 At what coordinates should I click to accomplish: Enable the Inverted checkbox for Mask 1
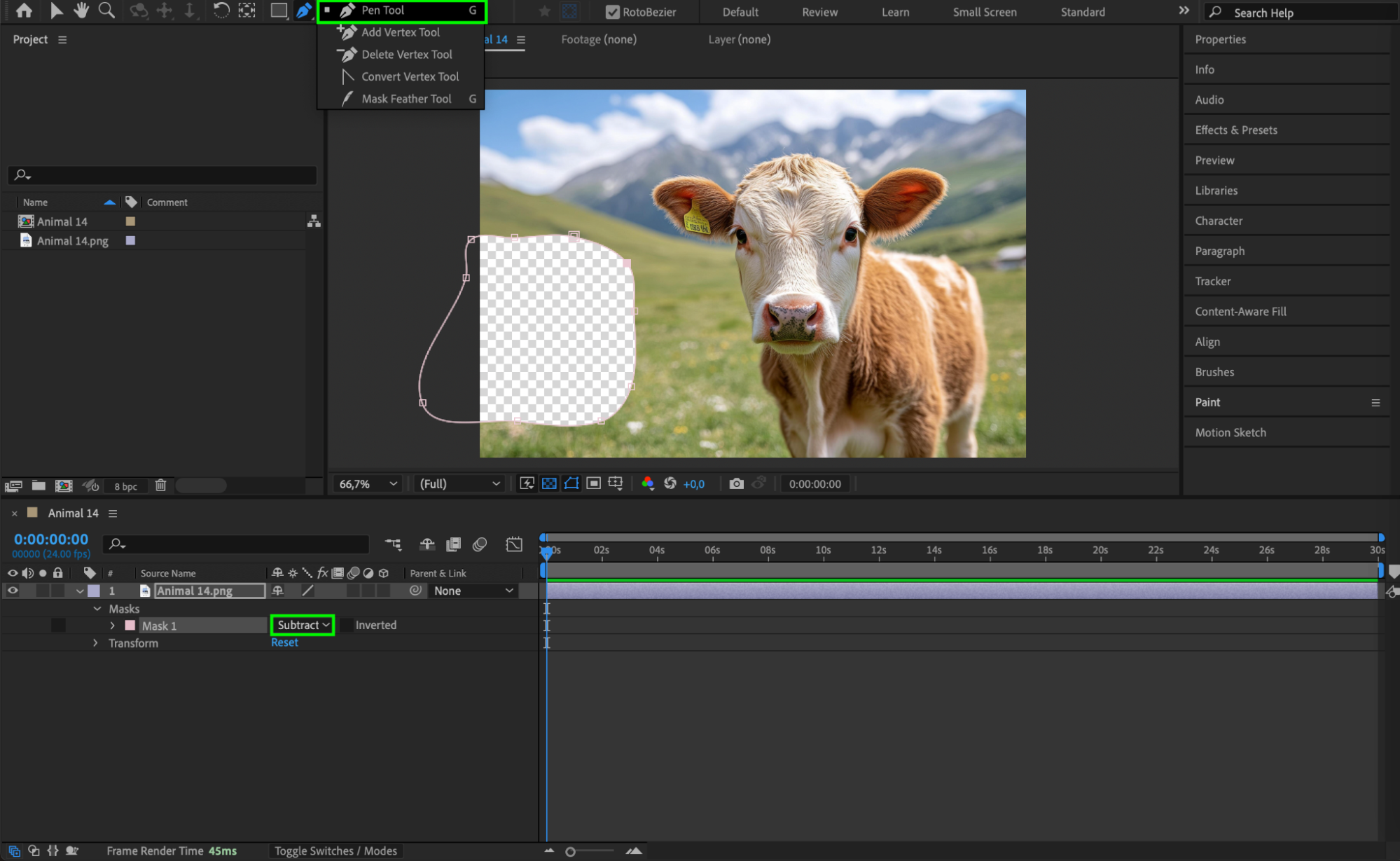click(x=346, y=625)
